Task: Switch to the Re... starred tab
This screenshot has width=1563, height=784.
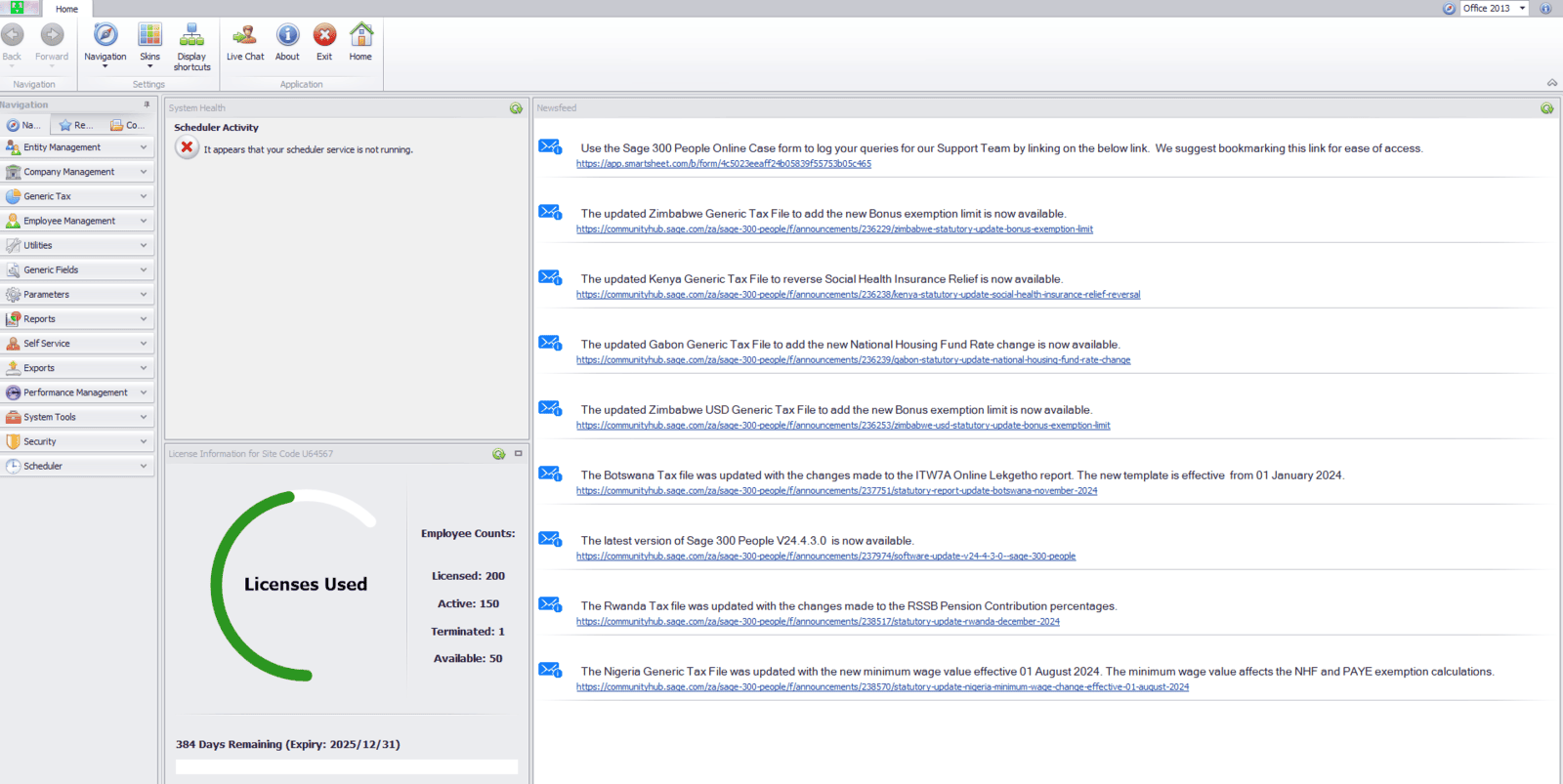Action: [x=76, y=125]
